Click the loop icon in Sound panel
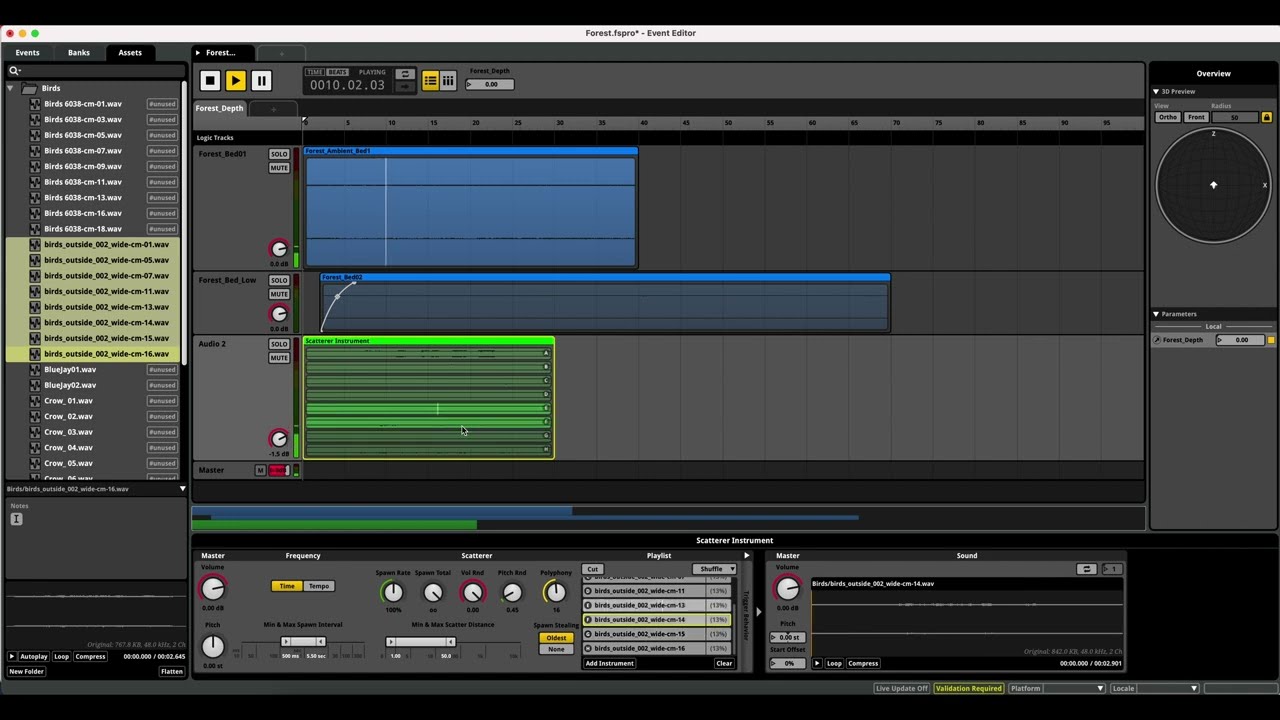This screenshot has height=720, width=1280. click(x=1086, y=569)
